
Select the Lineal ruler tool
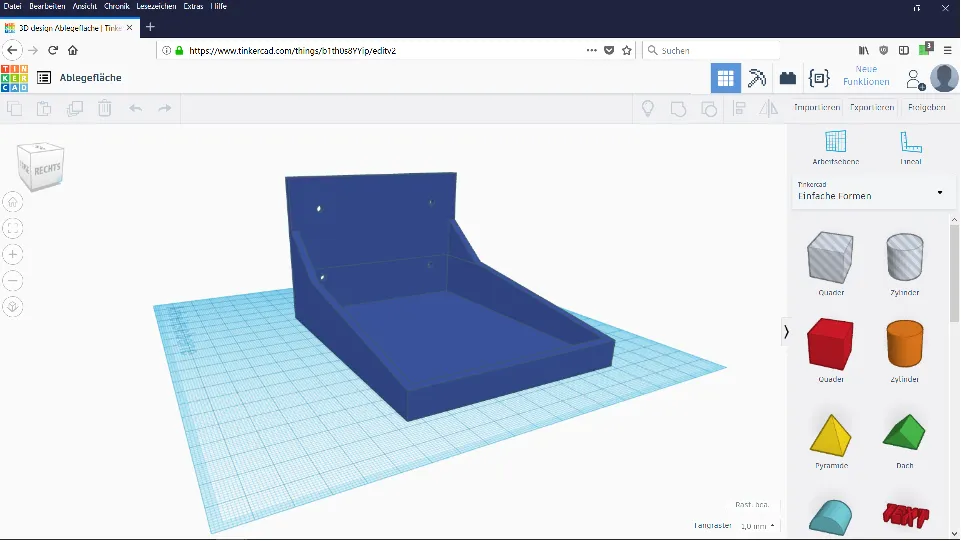pos(911,147)
